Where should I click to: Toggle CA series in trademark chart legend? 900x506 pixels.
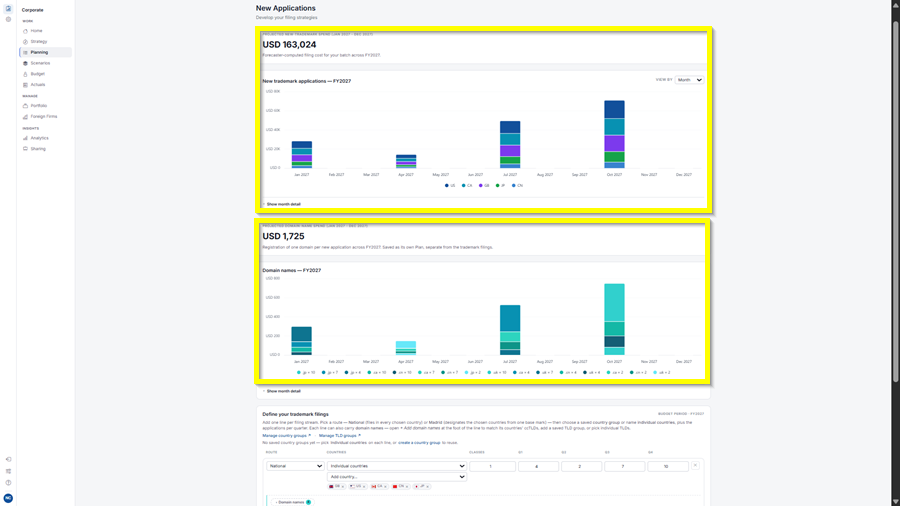pyautogui.click(x=467, y=185)
